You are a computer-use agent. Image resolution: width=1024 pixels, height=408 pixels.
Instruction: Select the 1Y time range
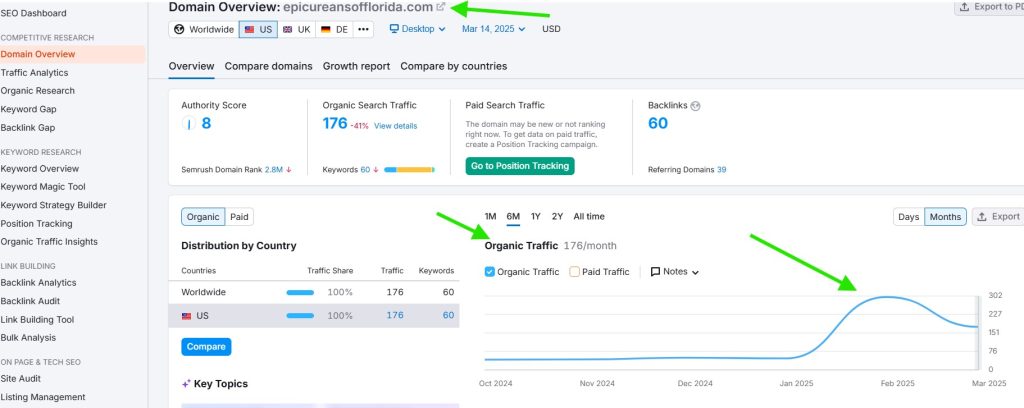click(537, 217)
